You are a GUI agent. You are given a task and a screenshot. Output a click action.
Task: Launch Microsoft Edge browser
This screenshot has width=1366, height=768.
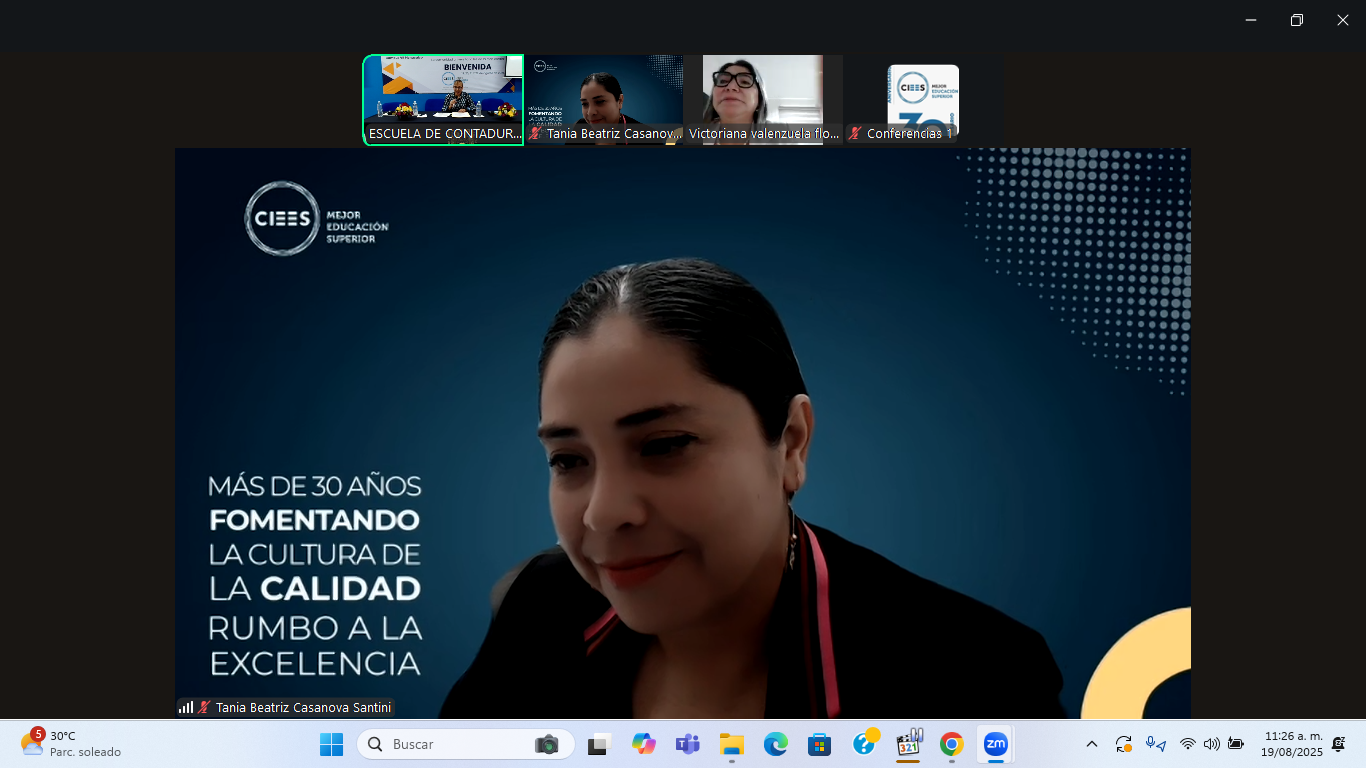click(776, 744)
